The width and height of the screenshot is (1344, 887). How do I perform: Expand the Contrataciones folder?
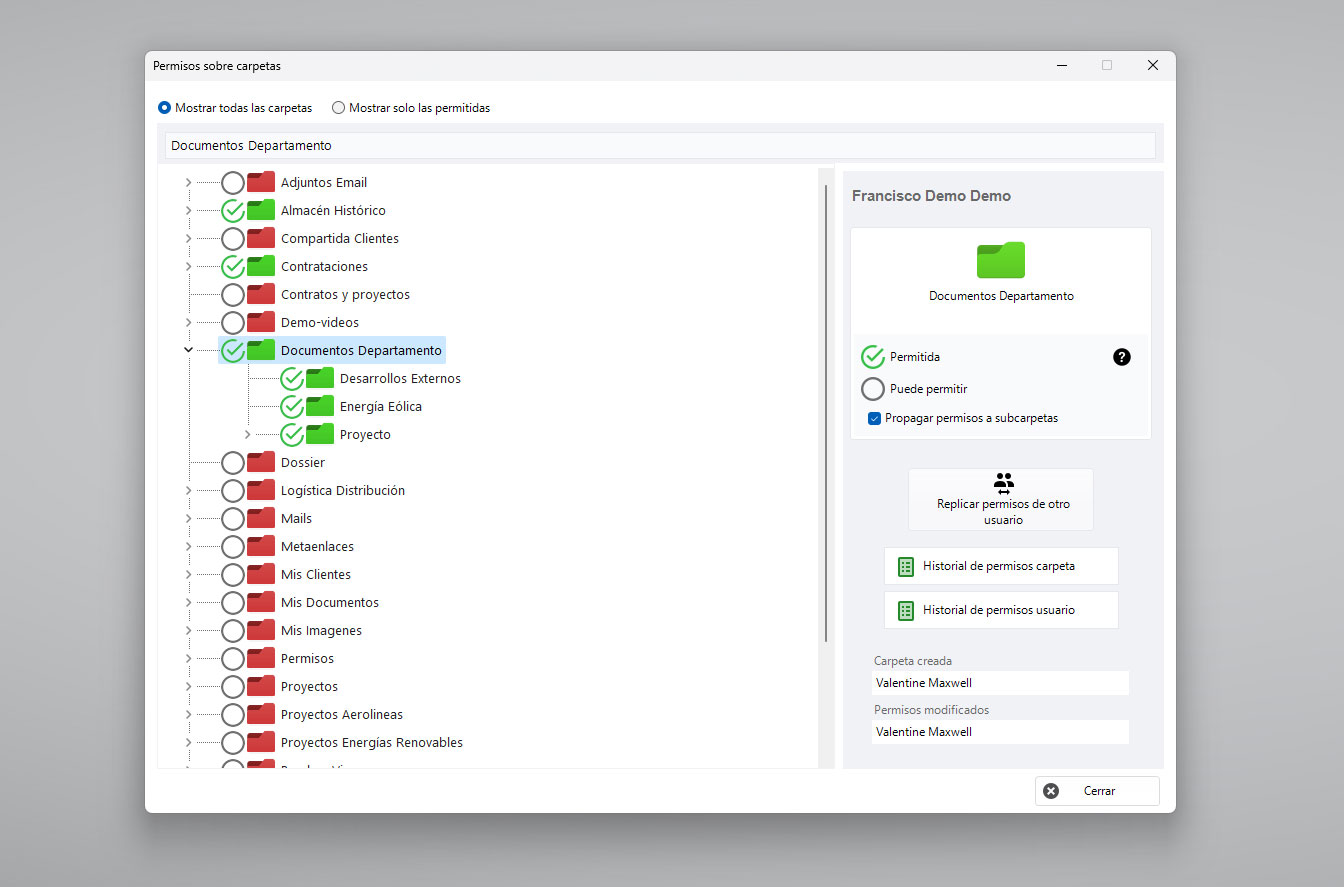click(x=188, y=266)
